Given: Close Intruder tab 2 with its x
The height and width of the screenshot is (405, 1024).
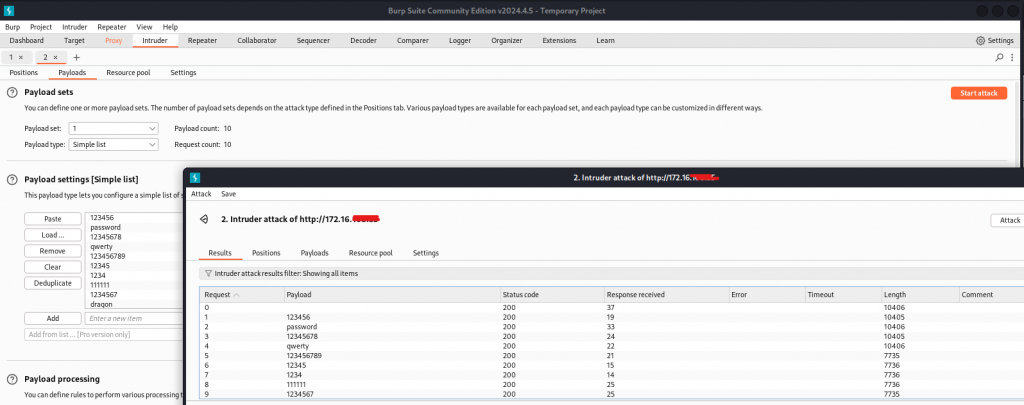Looking at the screenshot, I should click(56, 57).
